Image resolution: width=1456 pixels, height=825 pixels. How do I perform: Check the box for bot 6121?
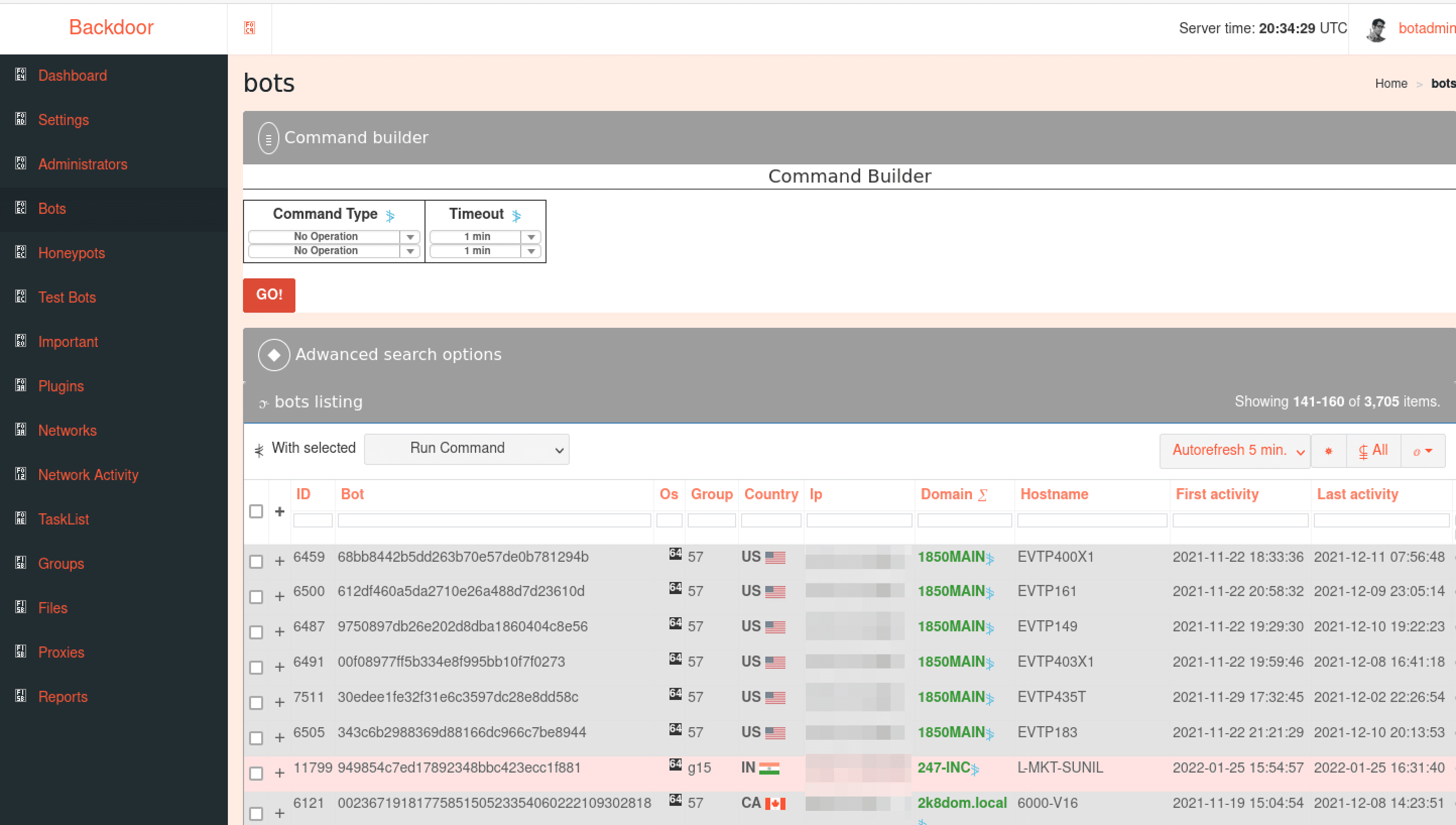click(256, 814)
